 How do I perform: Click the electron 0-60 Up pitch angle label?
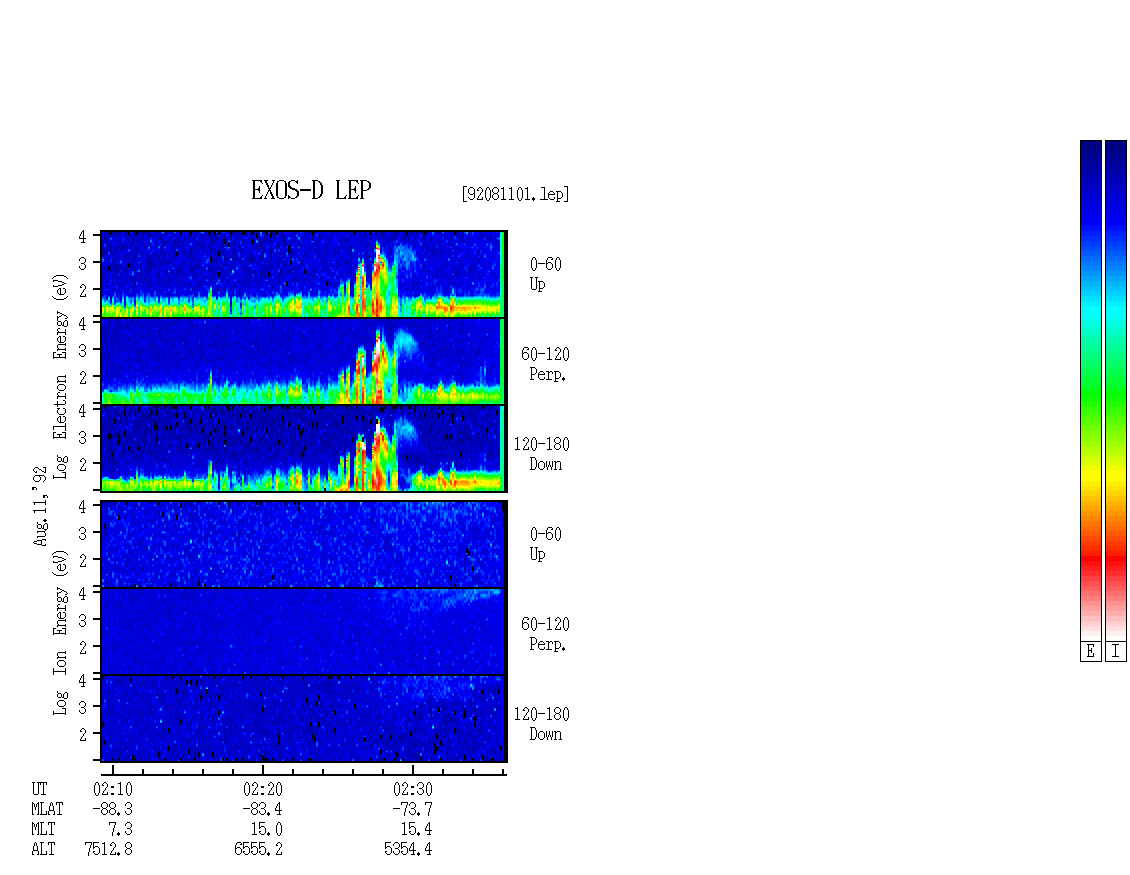(x=546, y=274)
